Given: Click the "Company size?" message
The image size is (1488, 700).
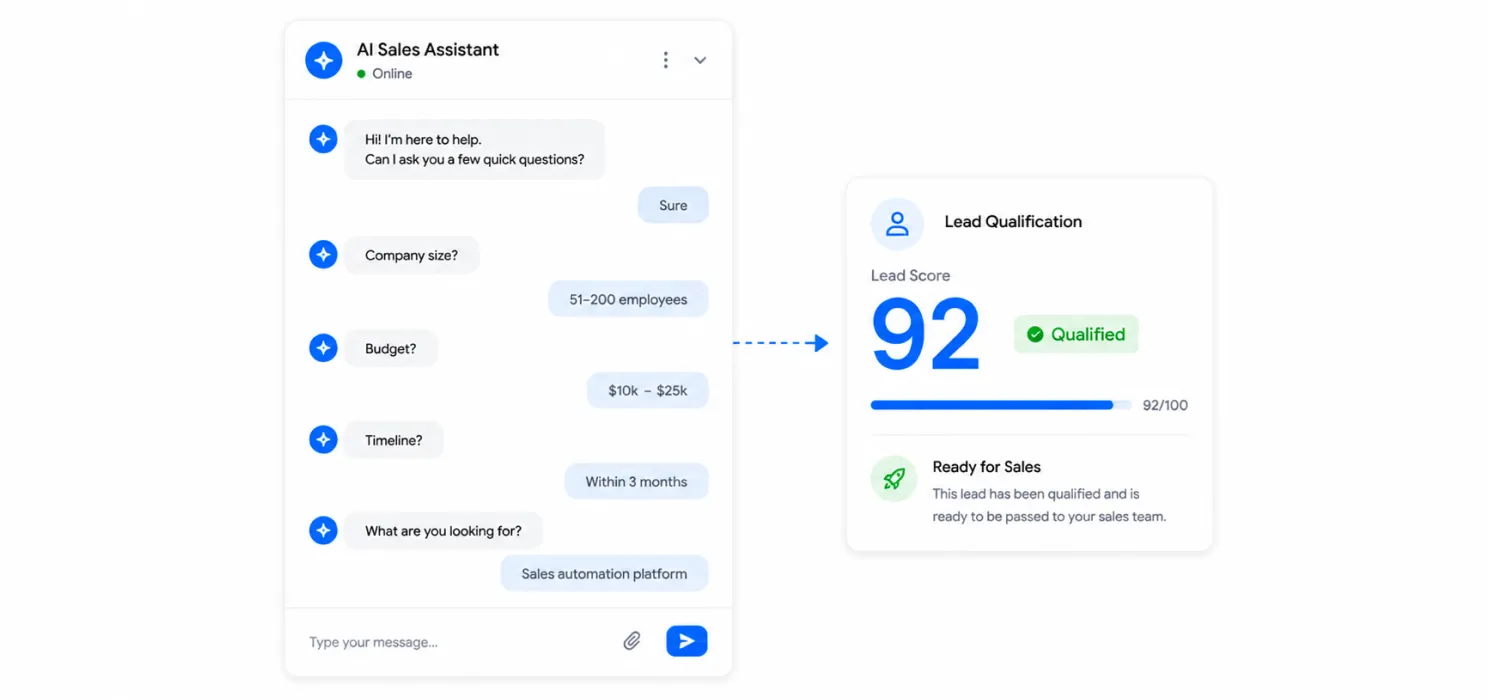Looking at the screenshot, I should [x=412, y=255].
